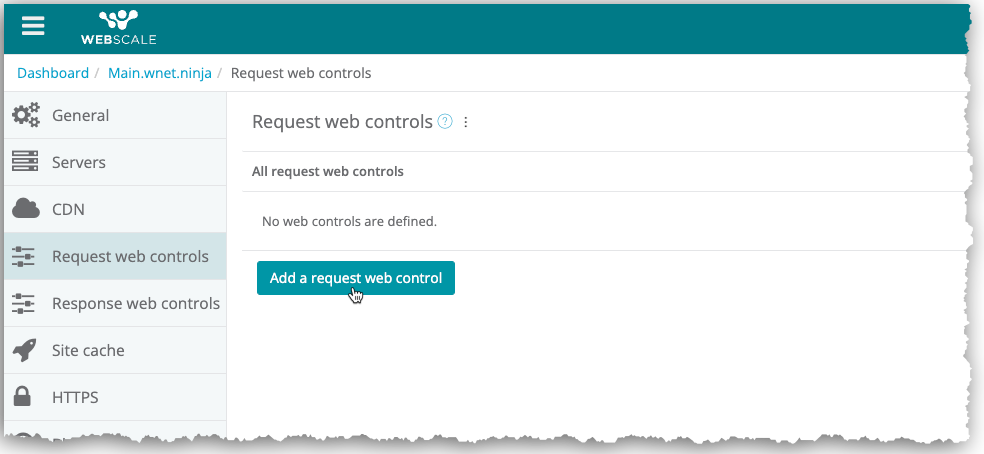Click Add a request web control
Image resolution: width=984 pixels, height=454 pixels.
point(355,278)
